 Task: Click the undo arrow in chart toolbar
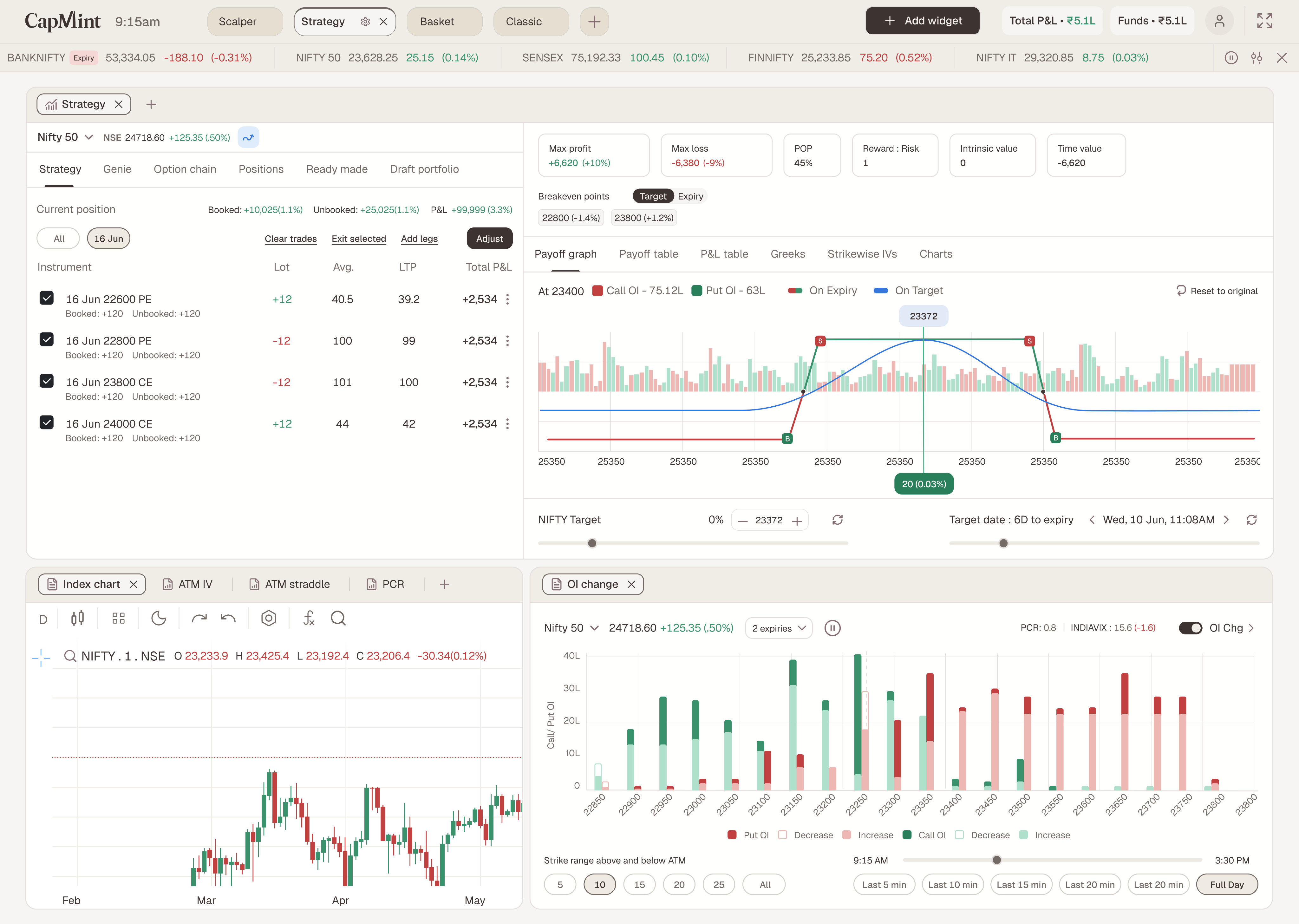tap(228, 618)
